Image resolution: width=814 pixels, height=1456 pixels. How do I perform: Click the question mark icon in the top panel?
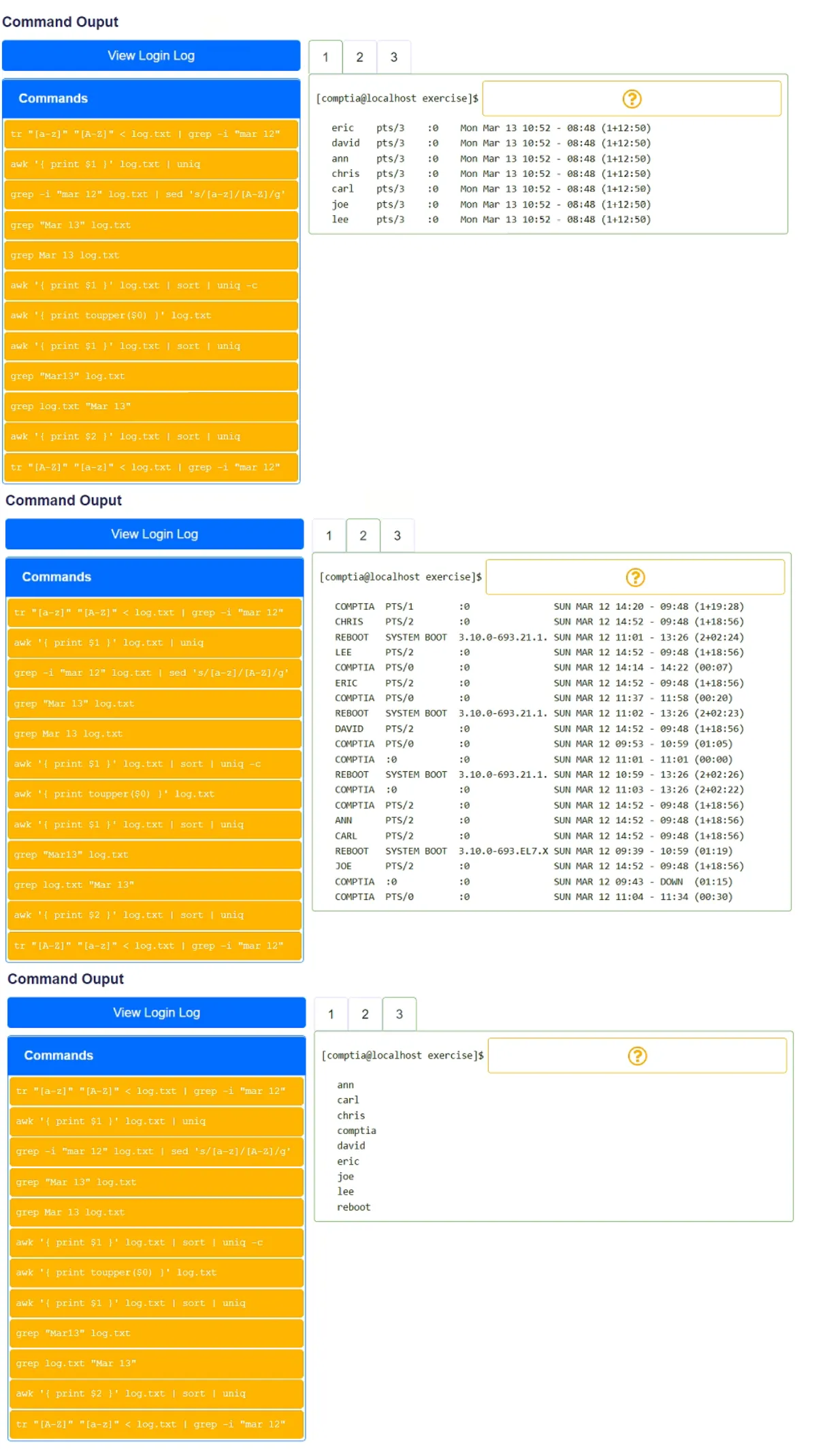[632, 99]
